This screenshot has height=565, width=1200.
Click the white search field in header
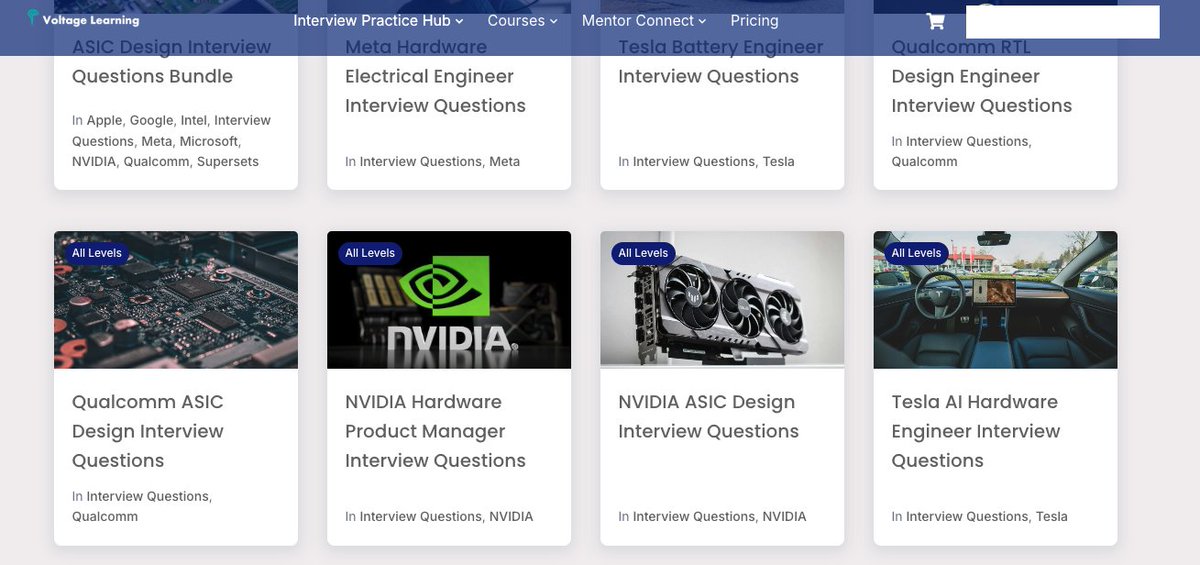pos(1062,21)
